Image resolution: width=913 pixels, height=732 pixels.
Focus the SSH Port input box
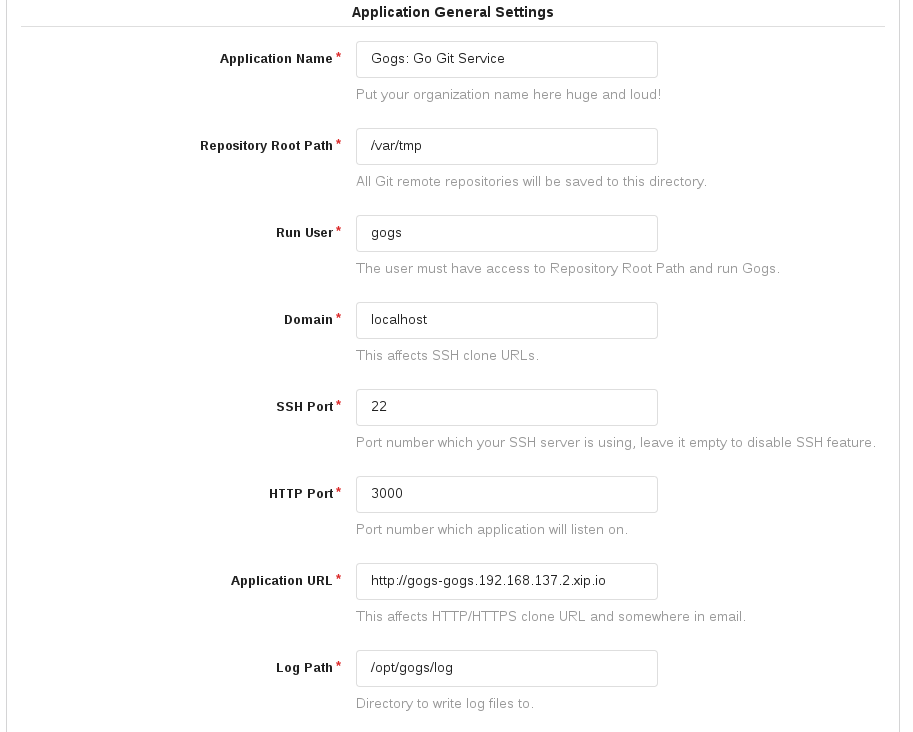click(506, 407)
